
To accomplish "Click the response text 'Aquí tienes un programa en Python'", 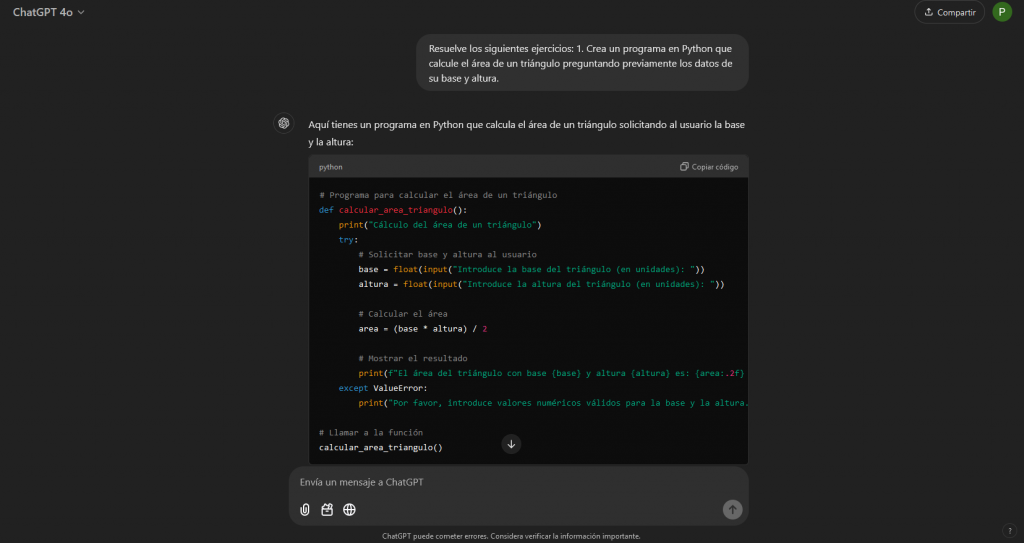I will pos(526,133).
